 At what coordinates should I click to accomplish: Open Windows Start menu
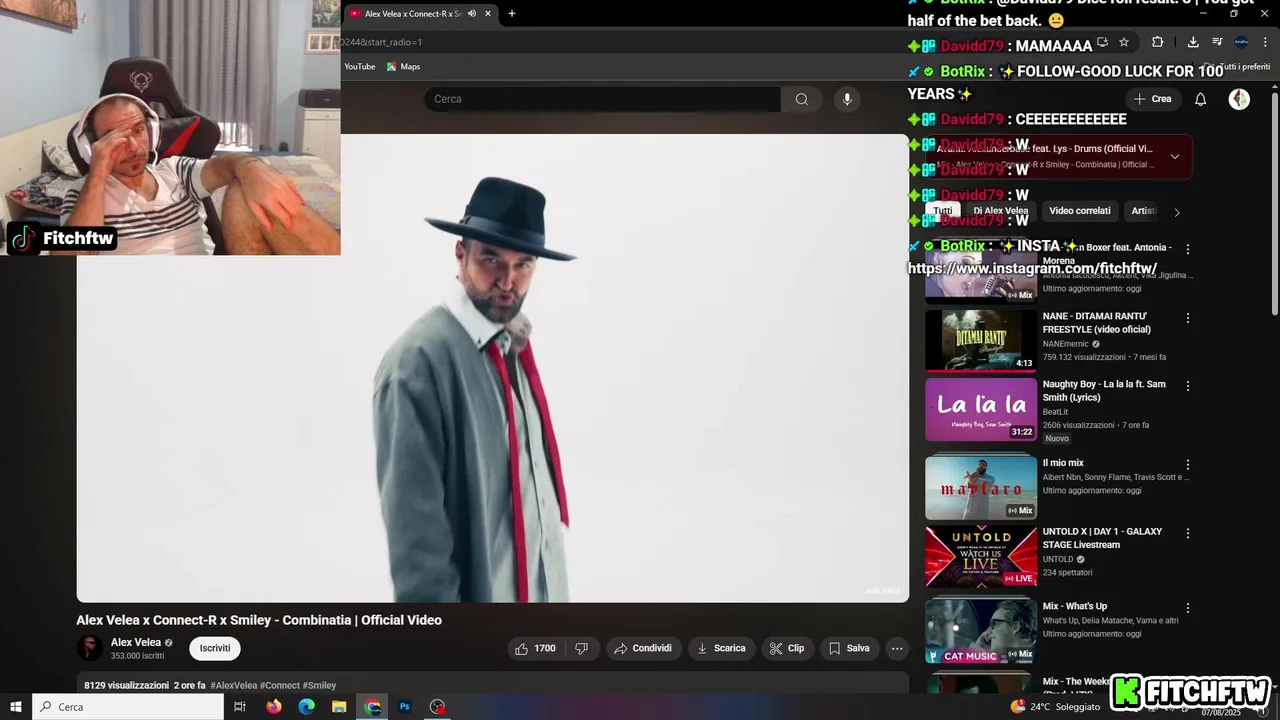point(16,707)
